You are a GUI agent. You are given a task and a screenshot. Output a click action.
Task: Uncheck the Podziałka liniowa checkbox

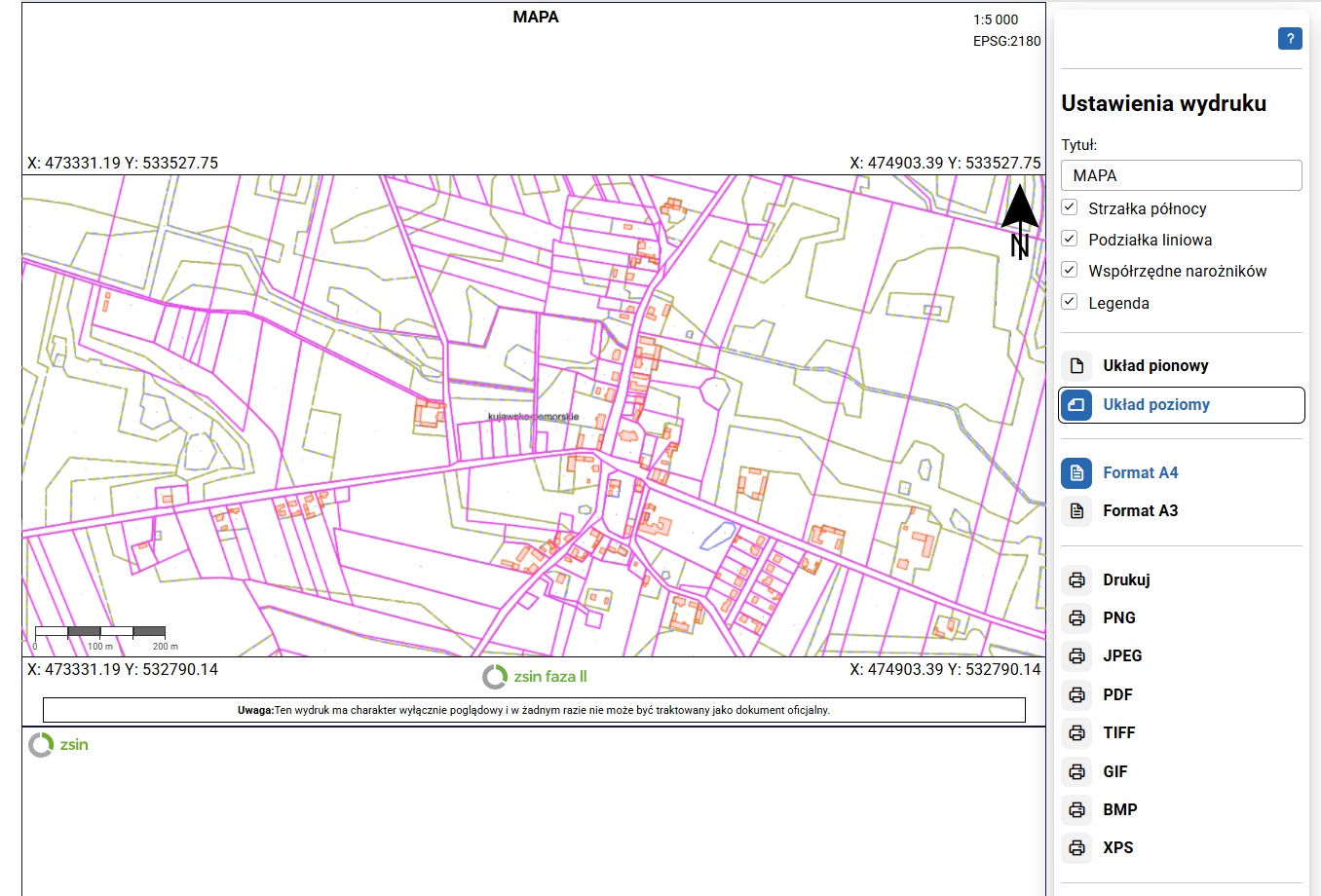click(x=1070, y=240)
